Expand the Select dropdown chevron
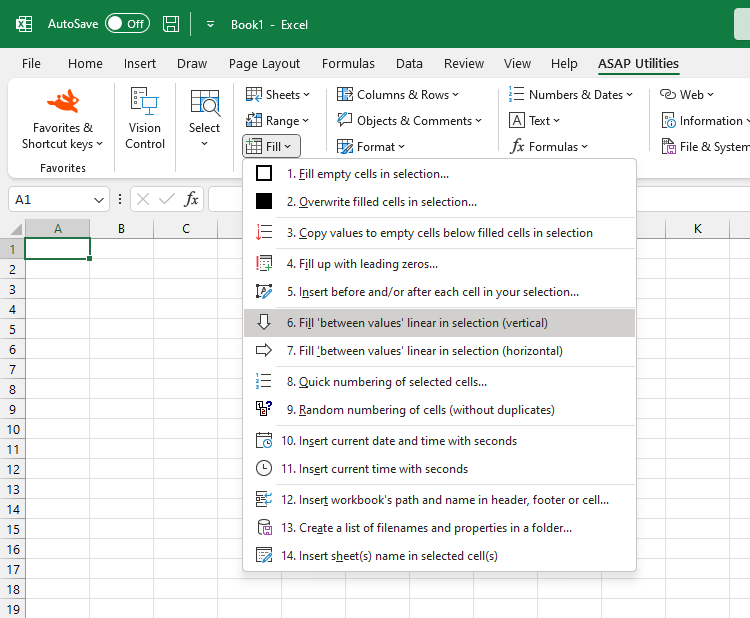 pyautogui.click(x=204, y=143)
